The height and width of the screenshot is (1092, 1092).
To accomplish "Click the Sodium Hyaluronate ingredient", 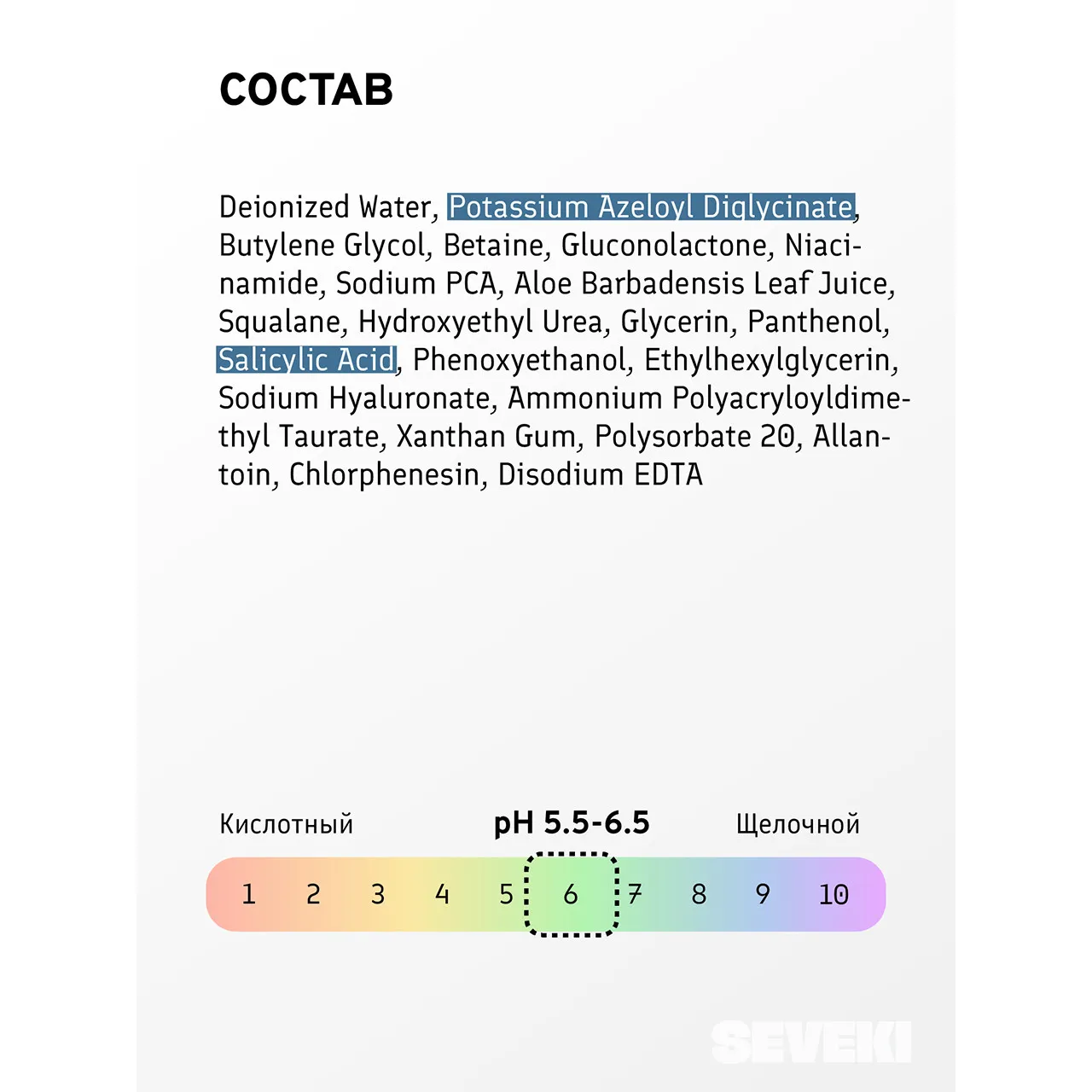I will pyautogui.click(x=354, y=398).
